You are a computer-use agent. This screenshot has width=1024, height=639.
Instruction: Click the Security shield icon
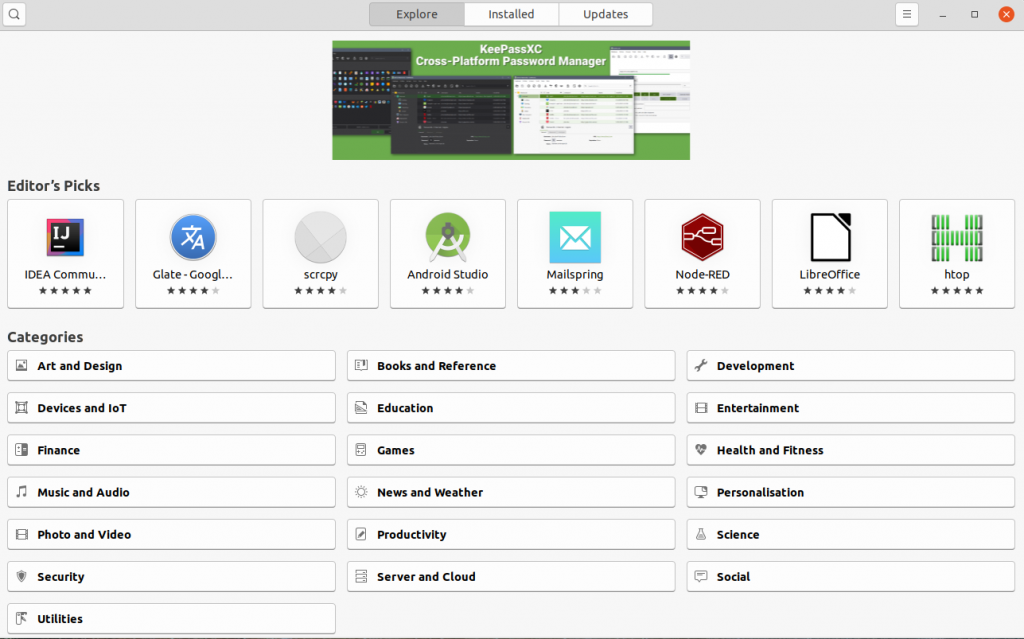(22, 576)
